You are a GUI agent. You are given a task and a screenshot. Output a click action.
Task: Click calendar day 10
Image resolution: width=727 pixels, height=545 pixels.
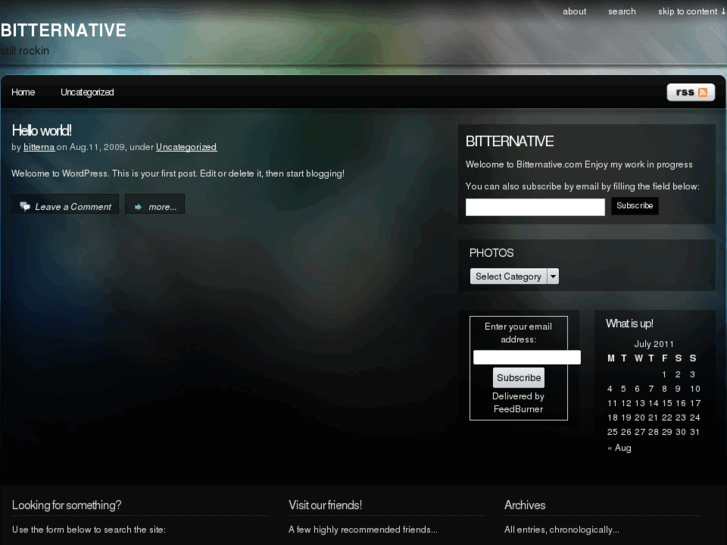[x=695, y=389]
